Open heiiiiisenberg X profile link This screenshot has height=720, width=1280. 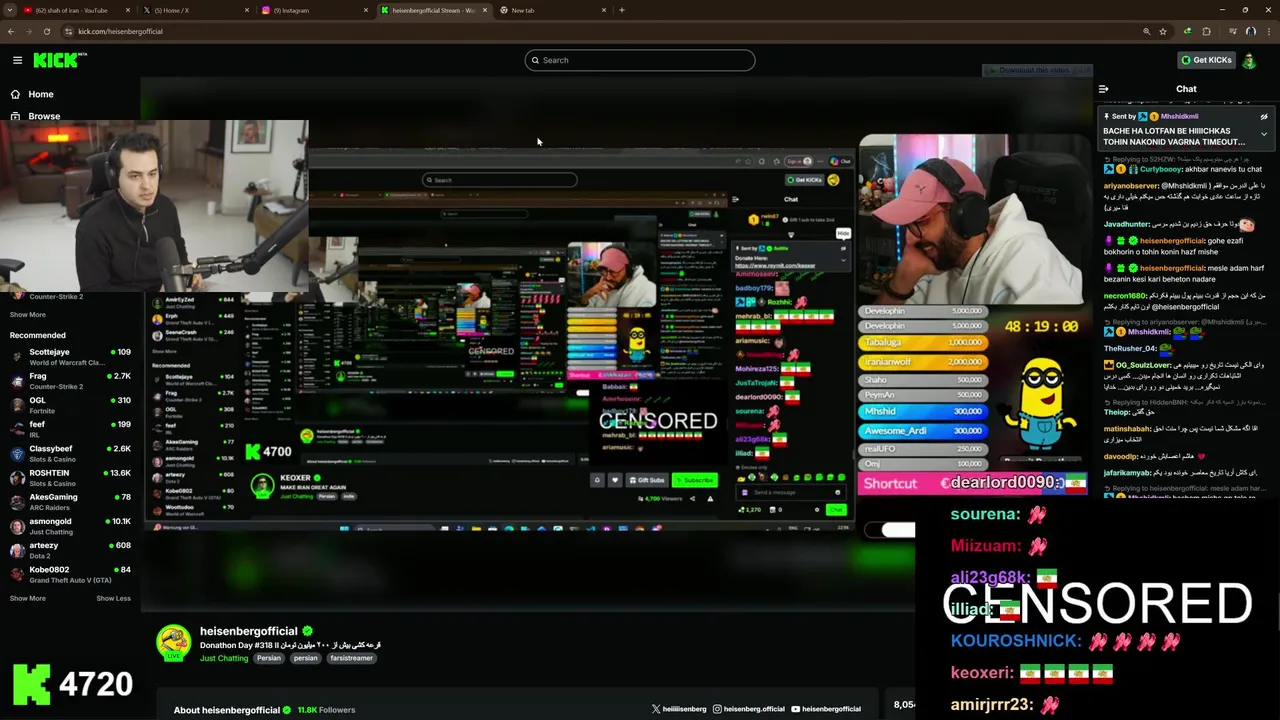[x=679, y=709]
